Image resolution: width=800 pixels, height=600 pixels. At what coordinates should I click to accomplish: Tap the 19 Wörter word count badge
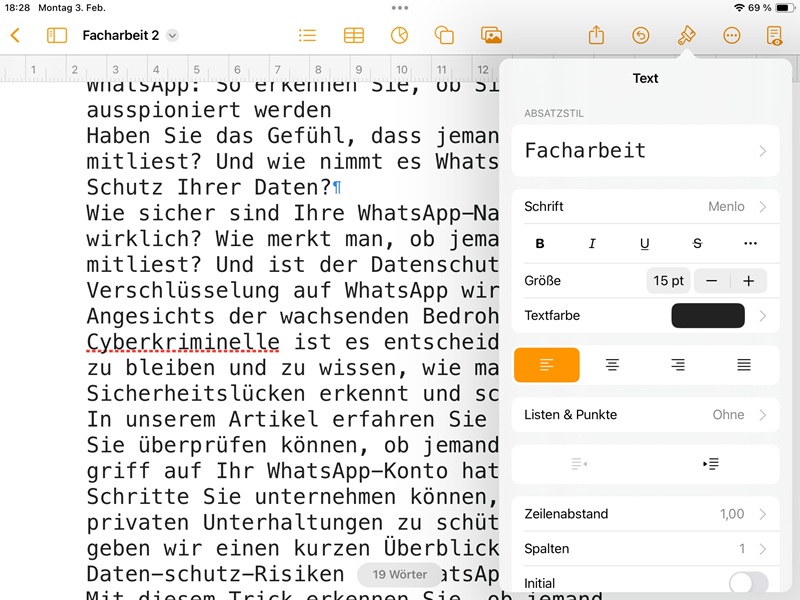[x=399, y=574]
